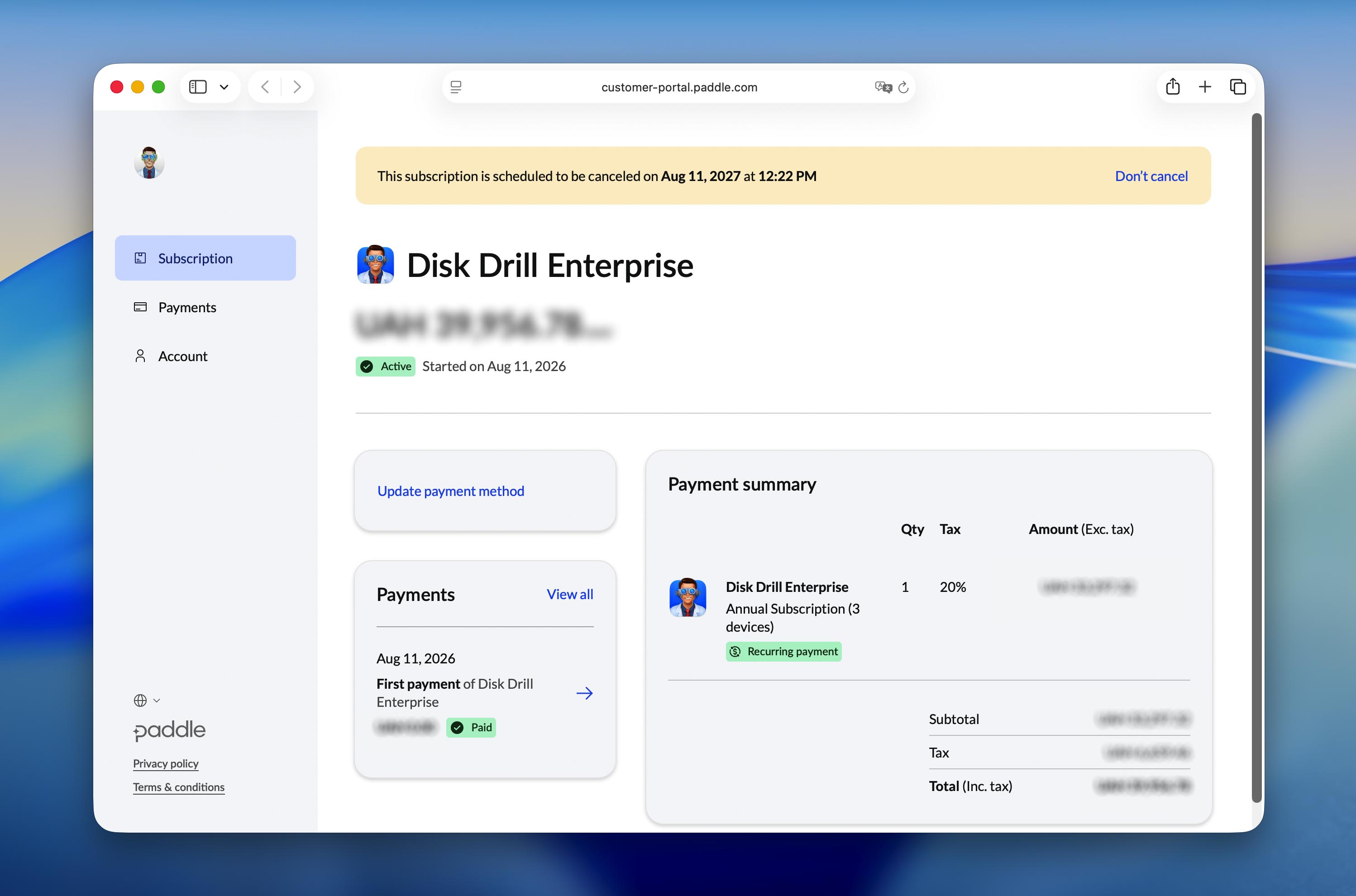
Task: Open first payment details arrow
Action: coord(585,694)
